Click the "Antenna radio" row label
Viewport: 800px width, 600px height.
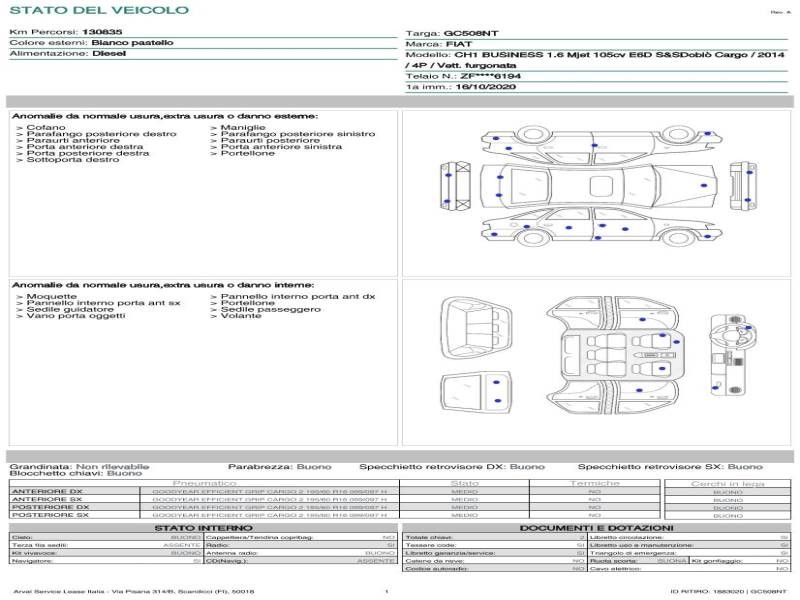pos(232,553)
